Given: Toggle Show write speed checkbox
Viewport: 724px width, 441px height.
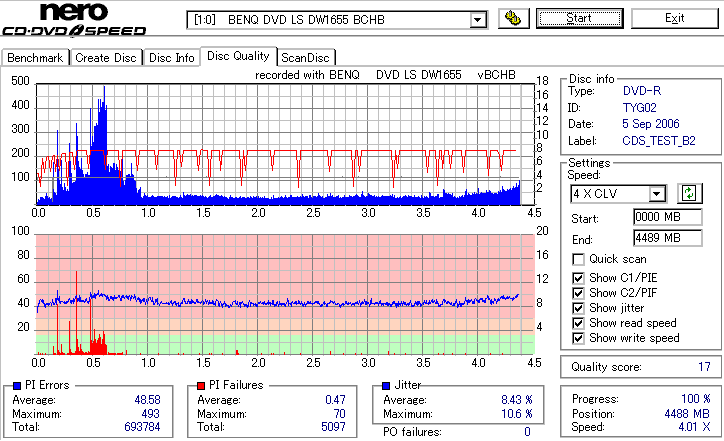Looking at the screenshot, I should (578, 338).
